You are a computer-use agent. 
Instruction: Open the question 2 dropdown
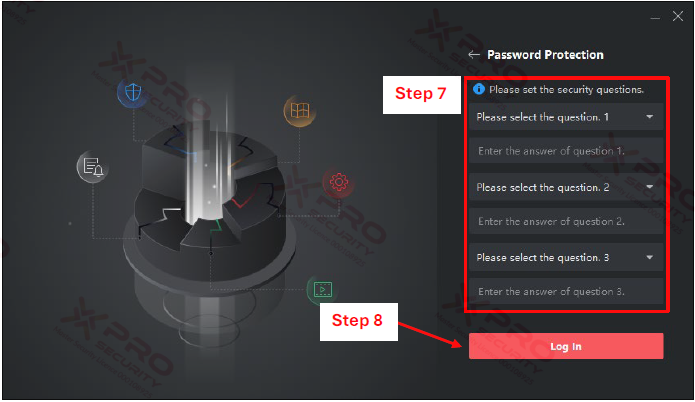click(566, 187)
